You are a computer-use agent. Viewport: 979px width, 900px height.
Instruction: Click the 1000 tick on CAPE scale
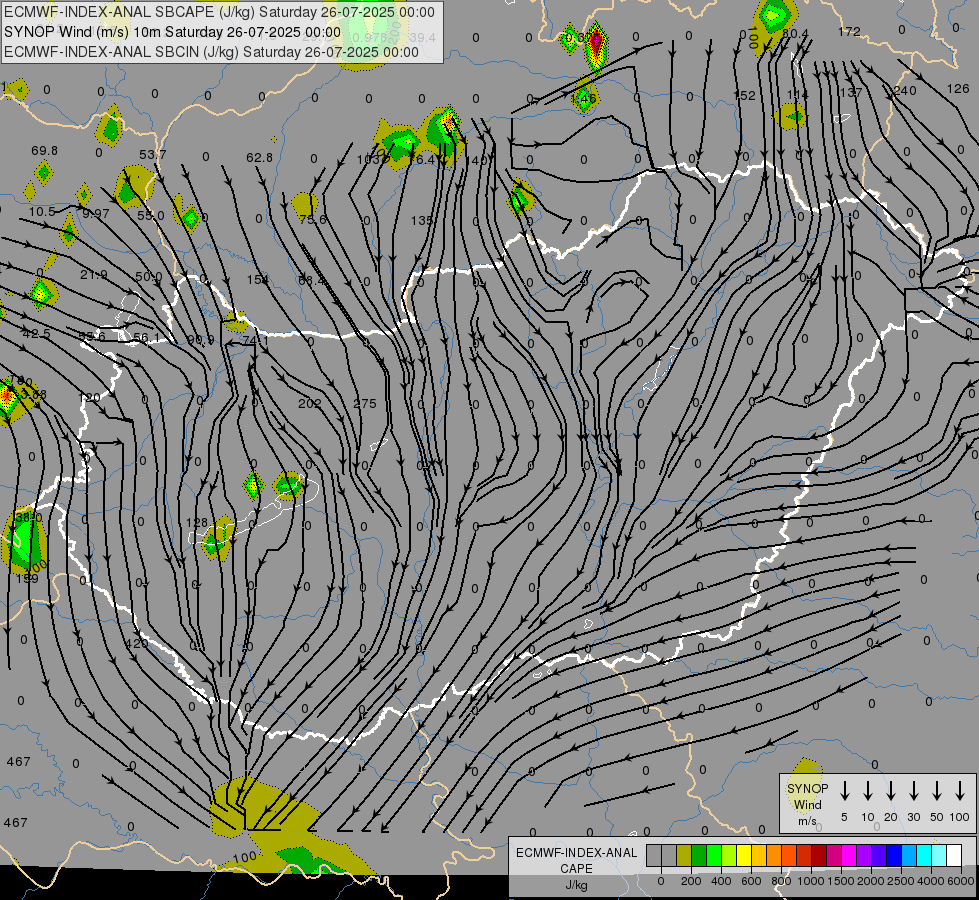tap(810, 881)
